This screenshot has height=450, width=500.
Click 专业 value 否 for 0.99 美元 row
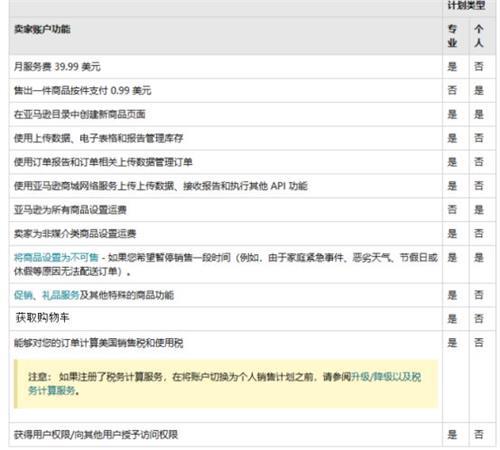pyautogui.click(x=452, y=90)
